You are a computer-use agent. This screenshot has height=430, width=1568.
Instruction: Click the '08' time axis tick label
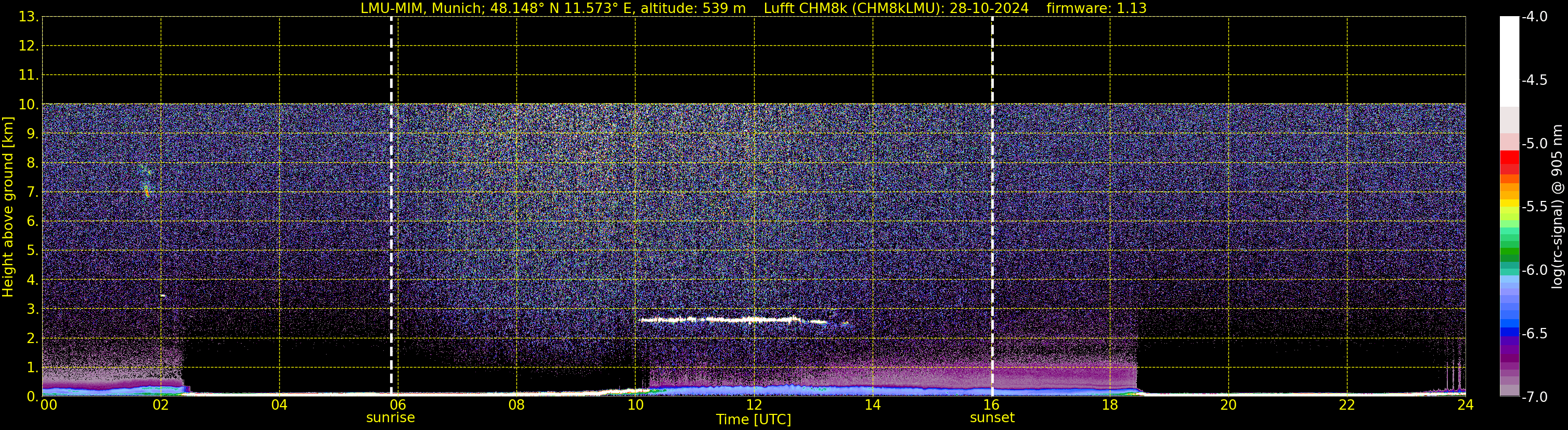pos(517,405)
